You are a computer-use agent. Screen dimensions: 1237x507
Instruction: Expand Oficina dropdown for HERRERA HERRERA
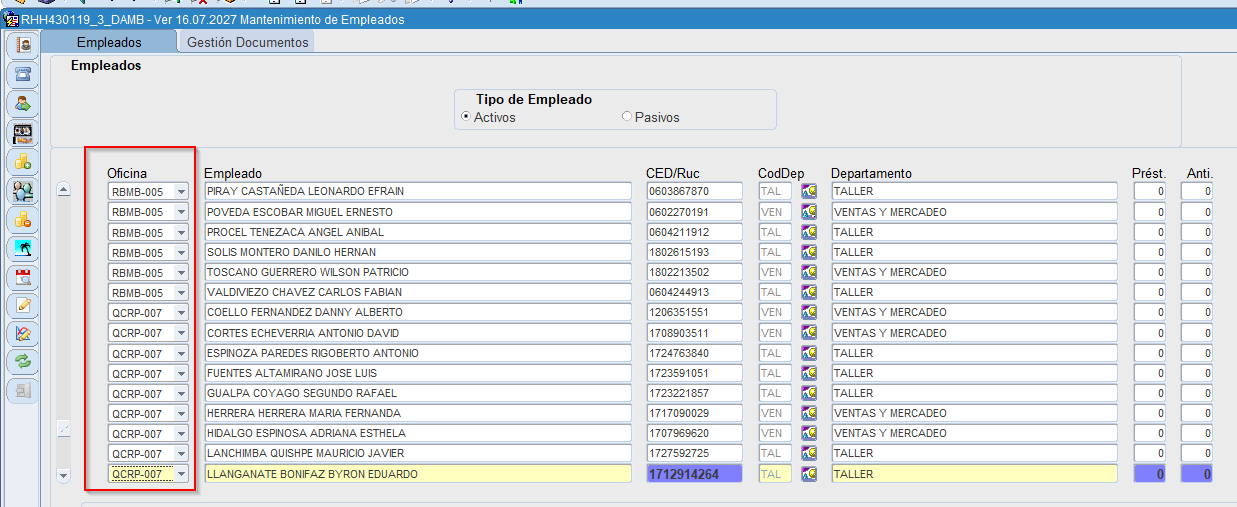click(181, 413)
